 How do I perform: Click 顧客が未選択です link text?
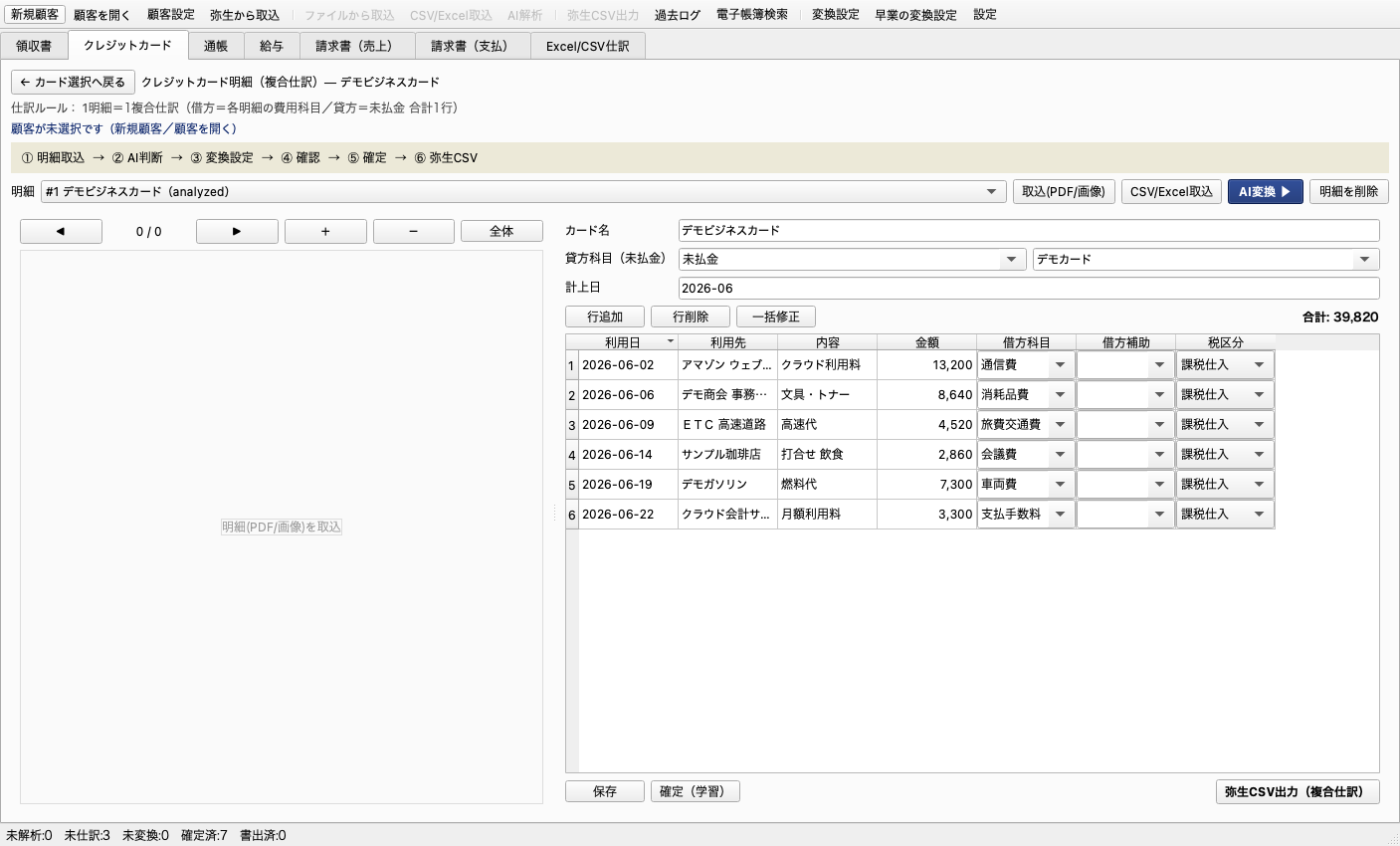[x=124, y=128]
